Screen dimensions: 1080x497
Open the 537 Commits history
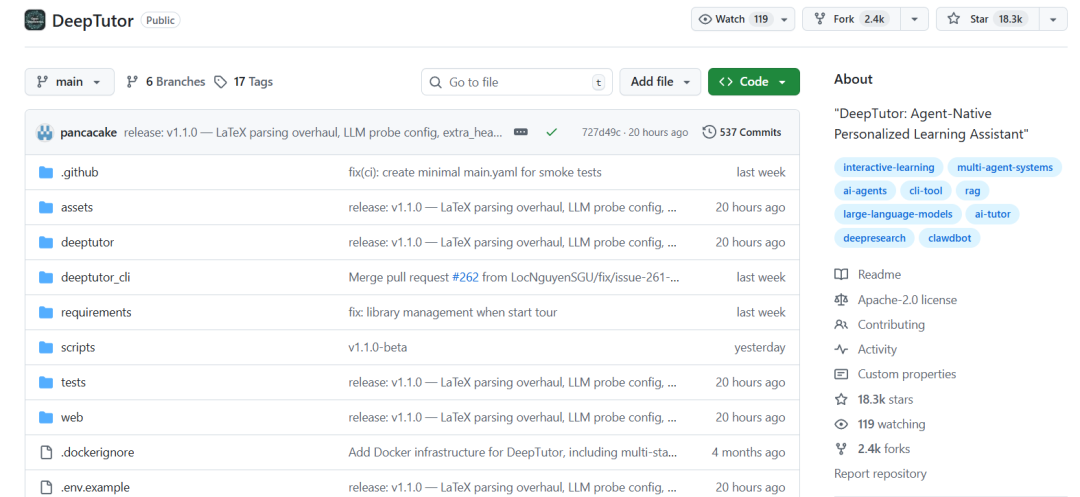point(742,132)
